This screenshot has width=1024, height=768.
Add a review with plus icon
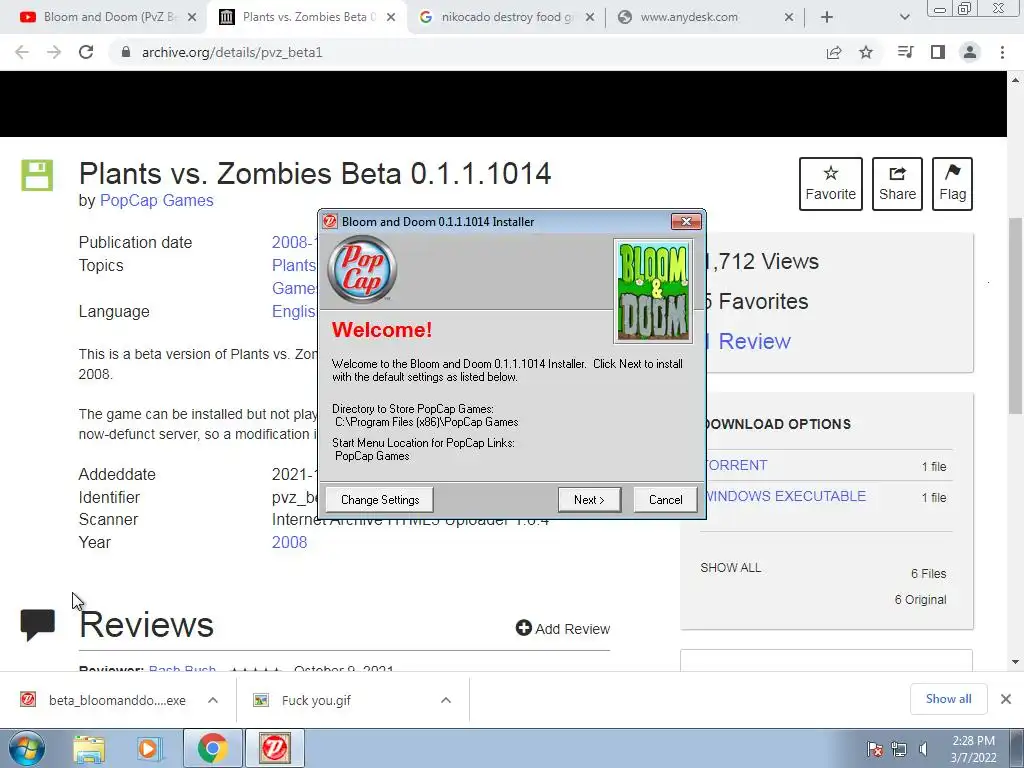point(563,628)
